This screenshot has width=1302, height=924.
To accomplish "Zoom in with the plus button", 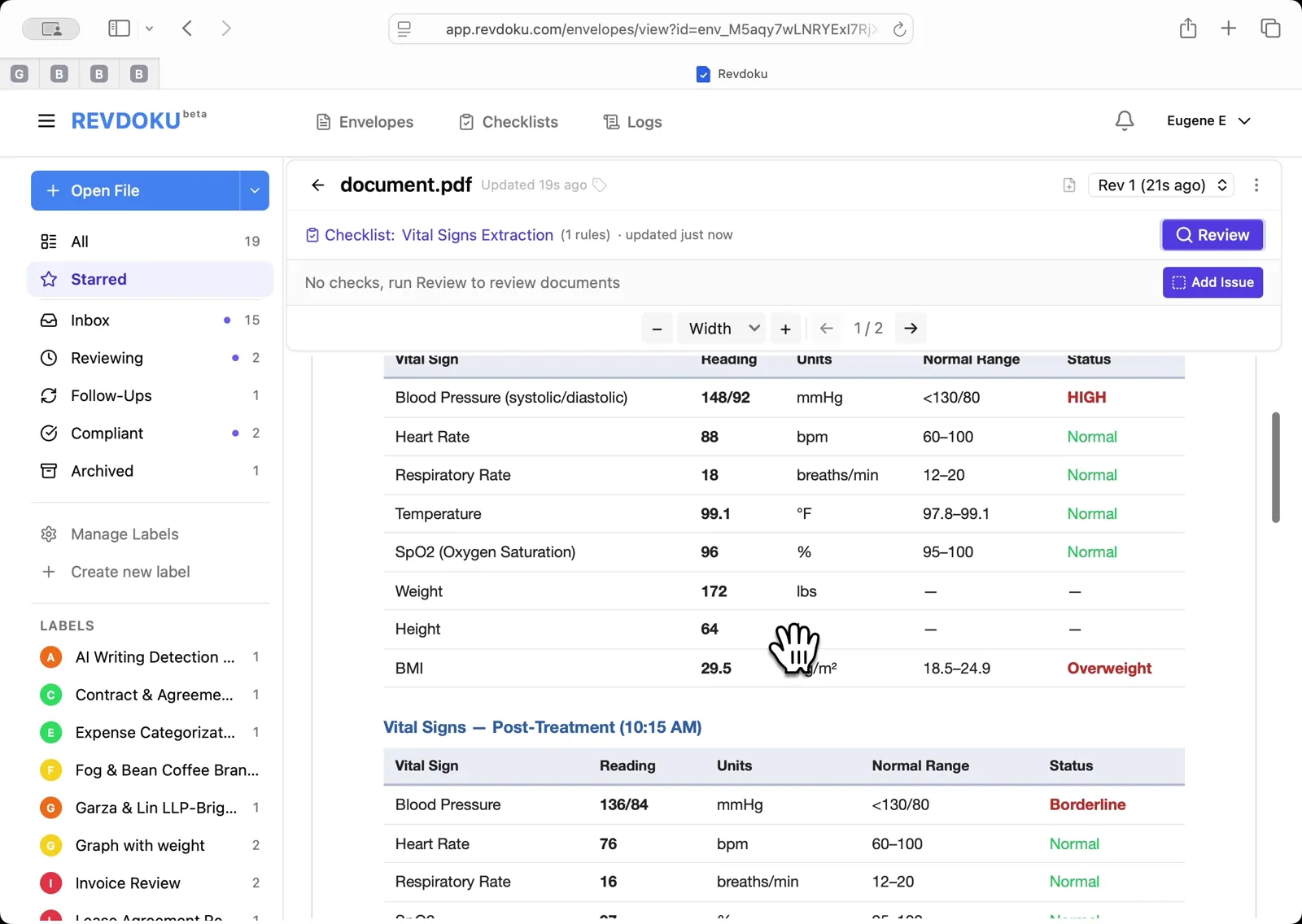I will tap(785, 329).
